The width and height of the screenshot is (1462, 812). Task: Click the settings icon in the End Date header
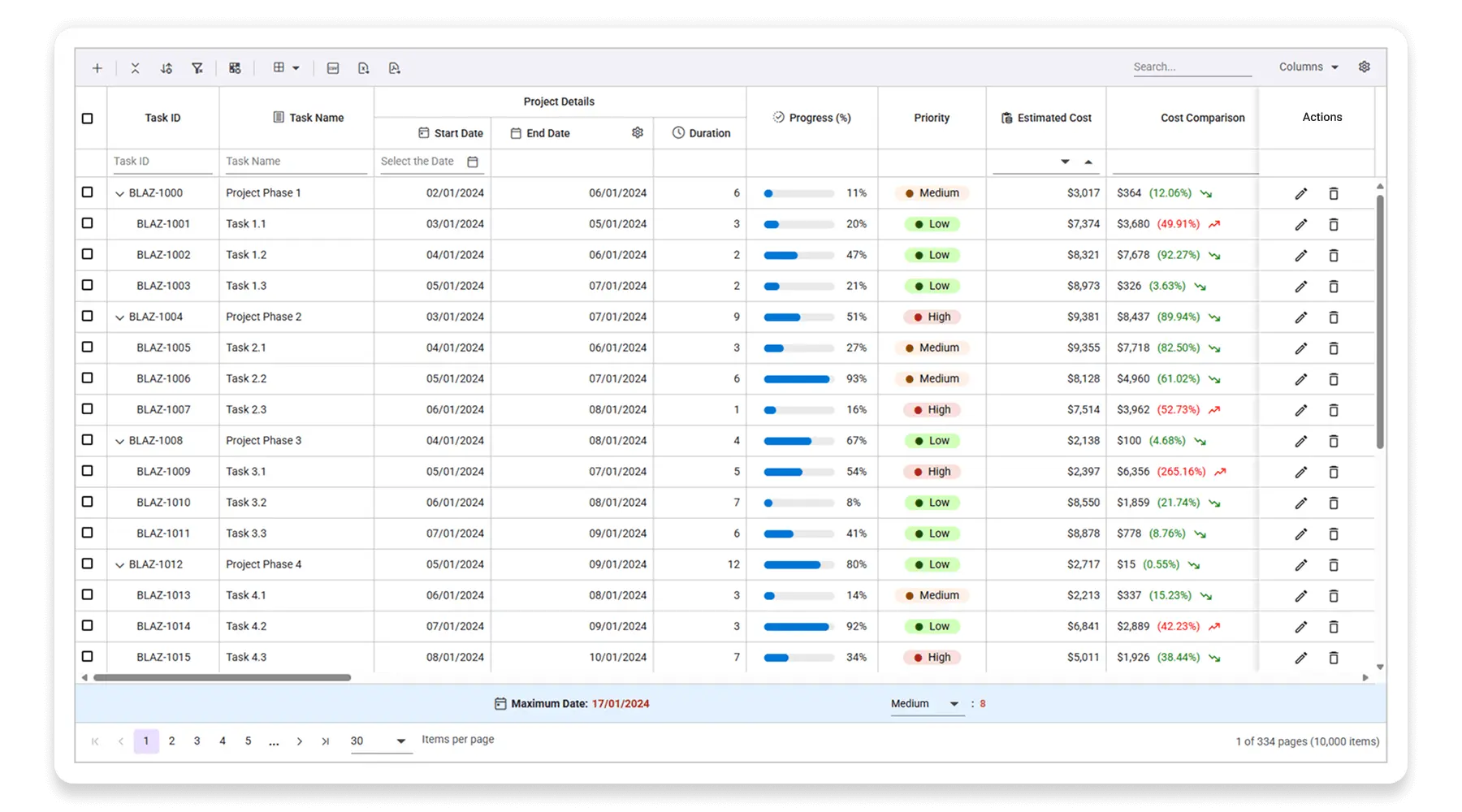(638, 132)
